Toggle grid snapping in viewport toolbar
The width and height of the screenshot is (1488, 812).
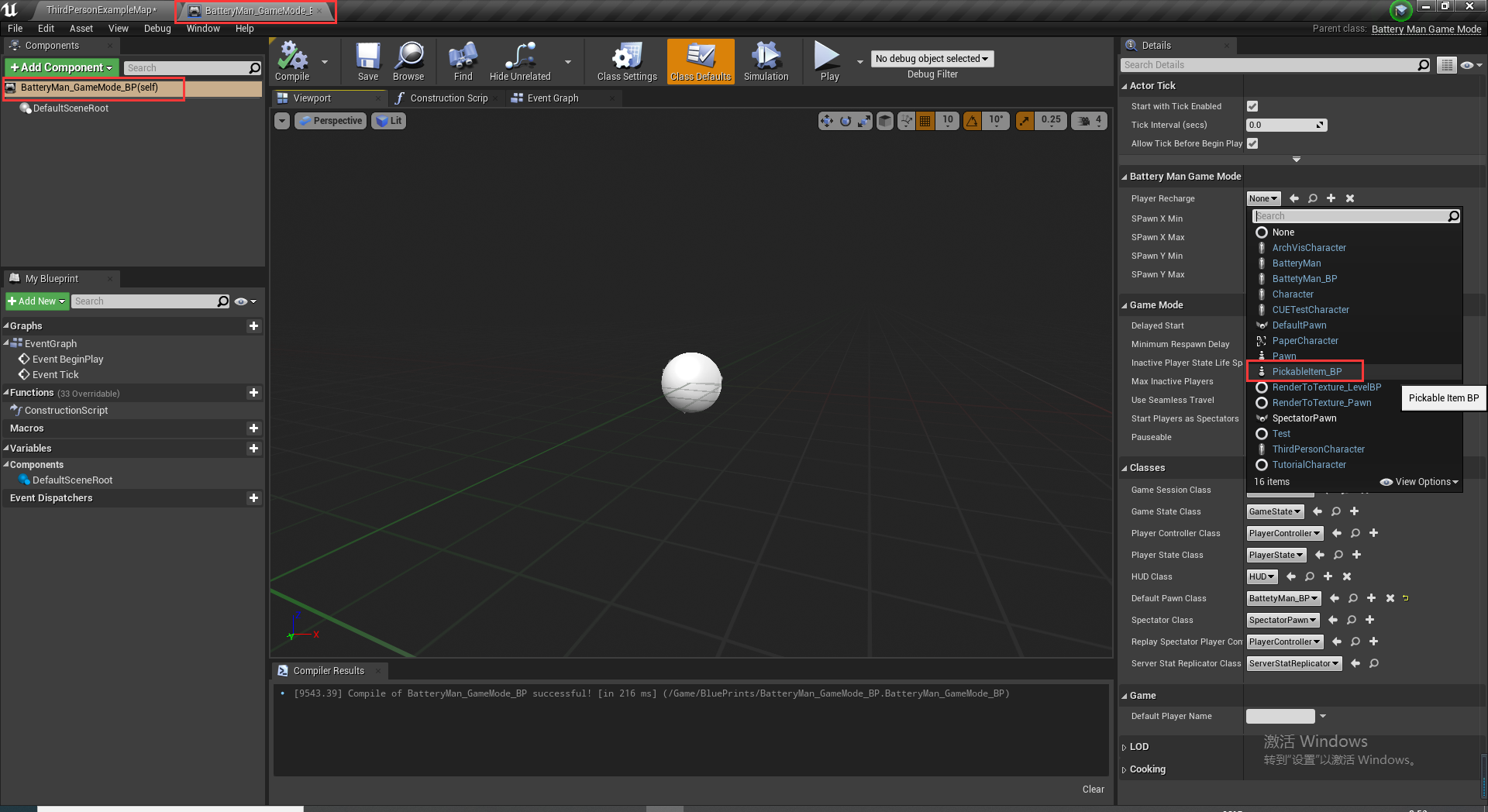click(925, 121)
